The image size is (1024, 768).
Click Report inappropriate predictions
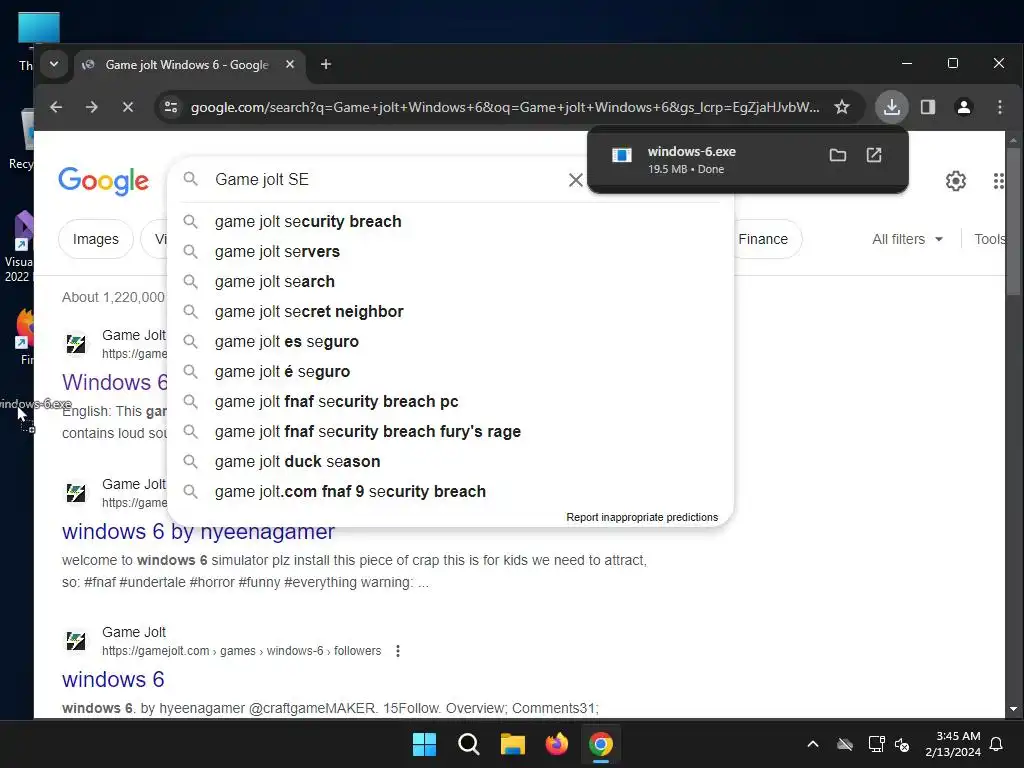tap(642, 517)
